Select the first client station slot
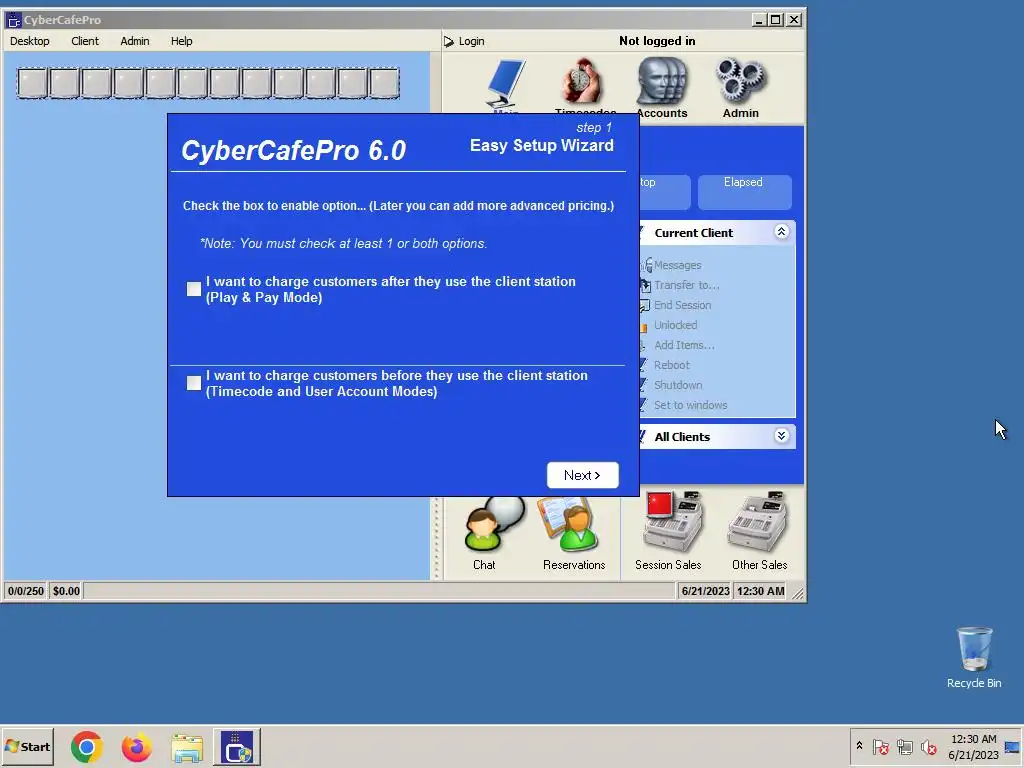Image resolution: width=1024 pixels, height=768 pixels. click(33, 84)
